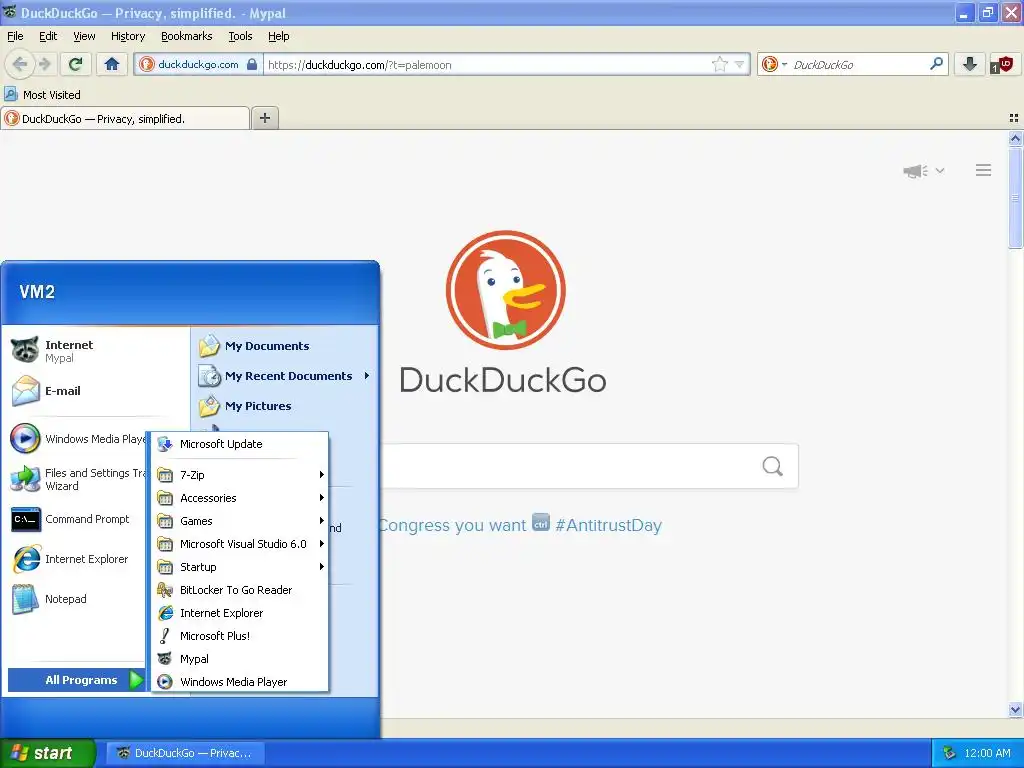Go to the browser home page
This screenshot has height=768, width=1024.
112,64
